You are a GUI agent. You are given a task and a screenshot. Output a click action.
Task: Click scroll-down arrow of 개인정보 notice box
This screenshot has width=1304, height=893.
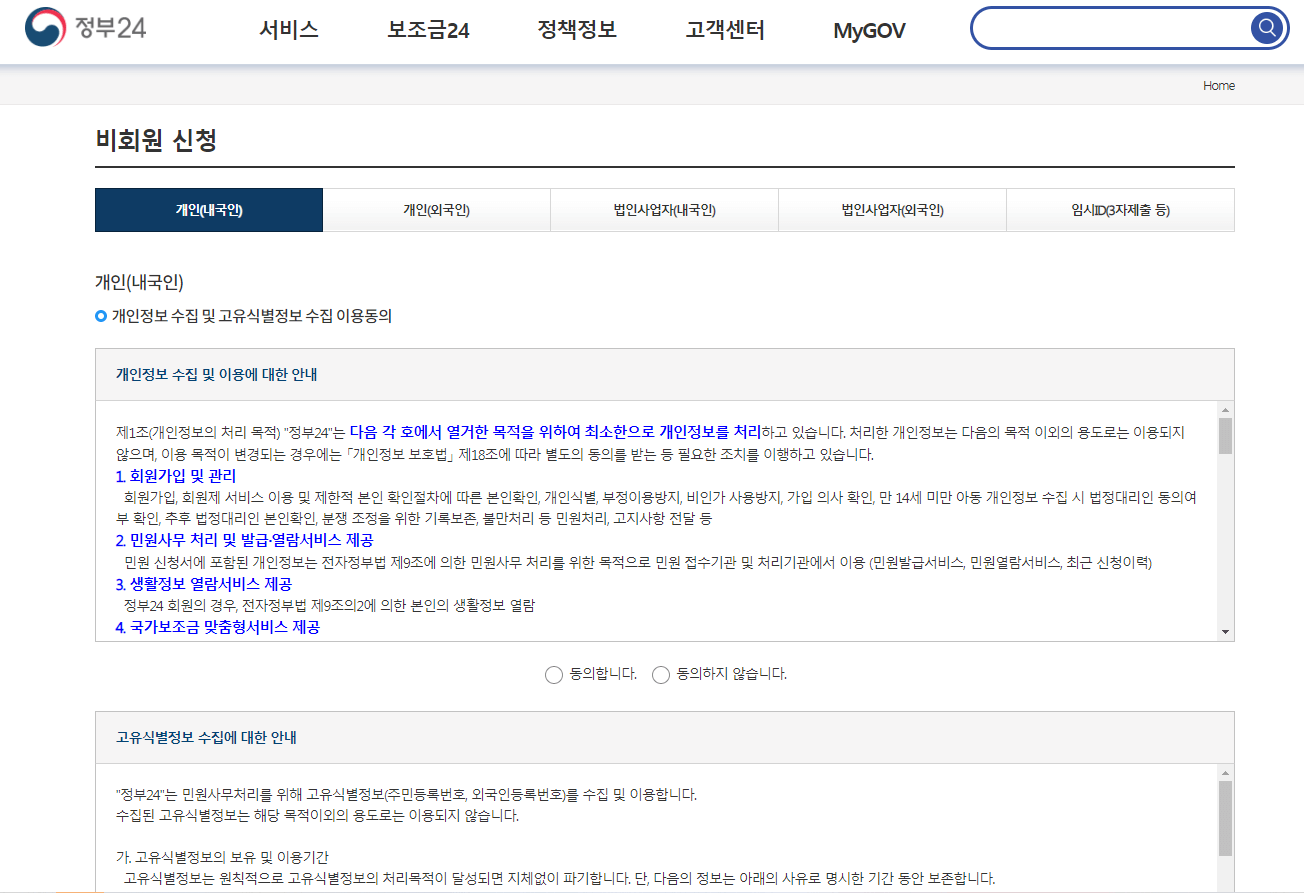point(1225,632)
